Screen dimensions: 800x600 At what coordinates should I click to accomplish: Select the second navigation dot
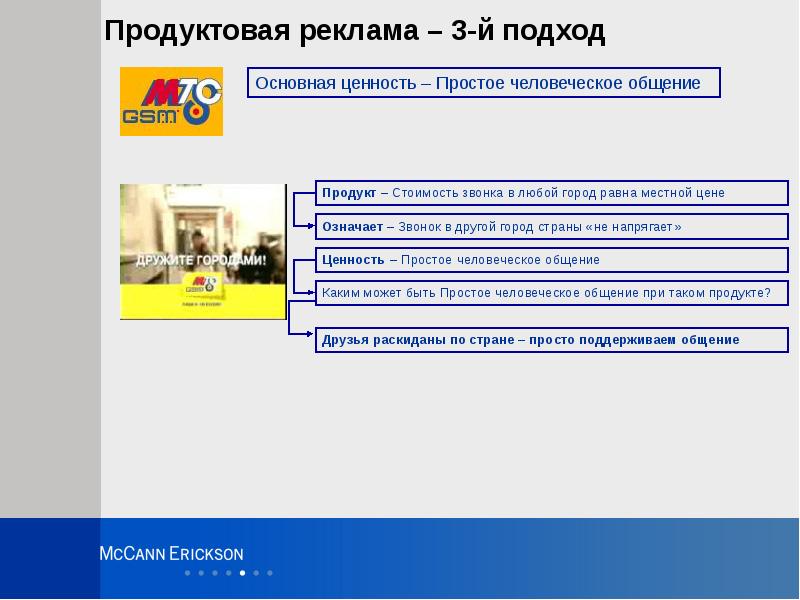[200, 572]
